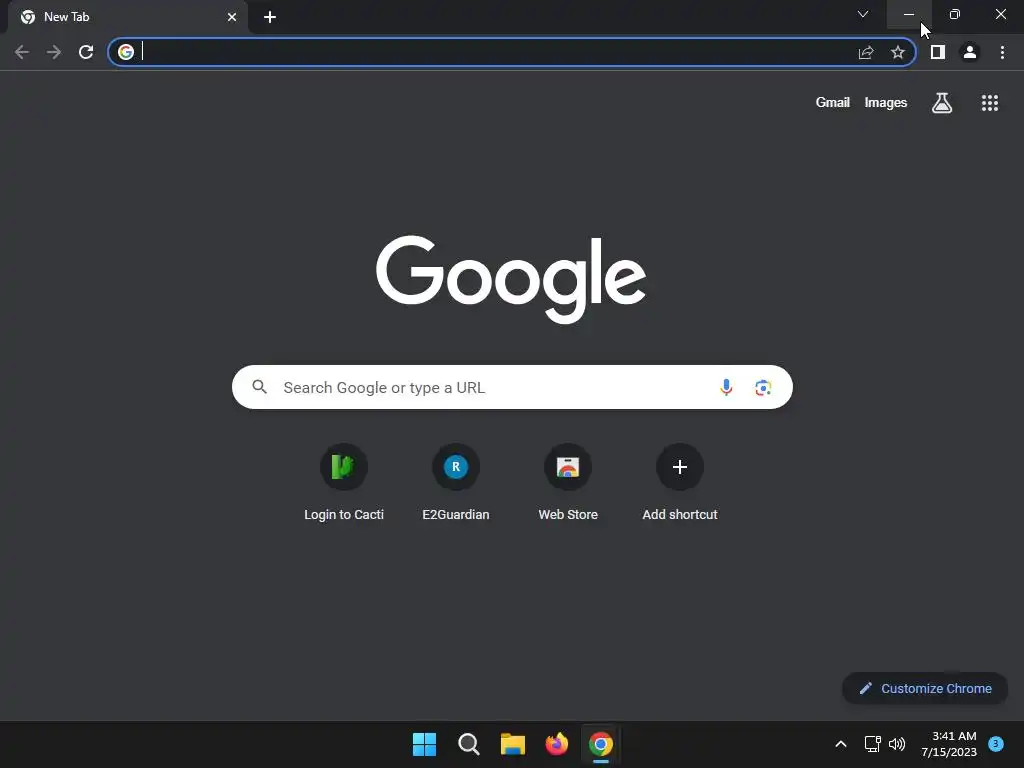Reload the current page

(86, 52)
